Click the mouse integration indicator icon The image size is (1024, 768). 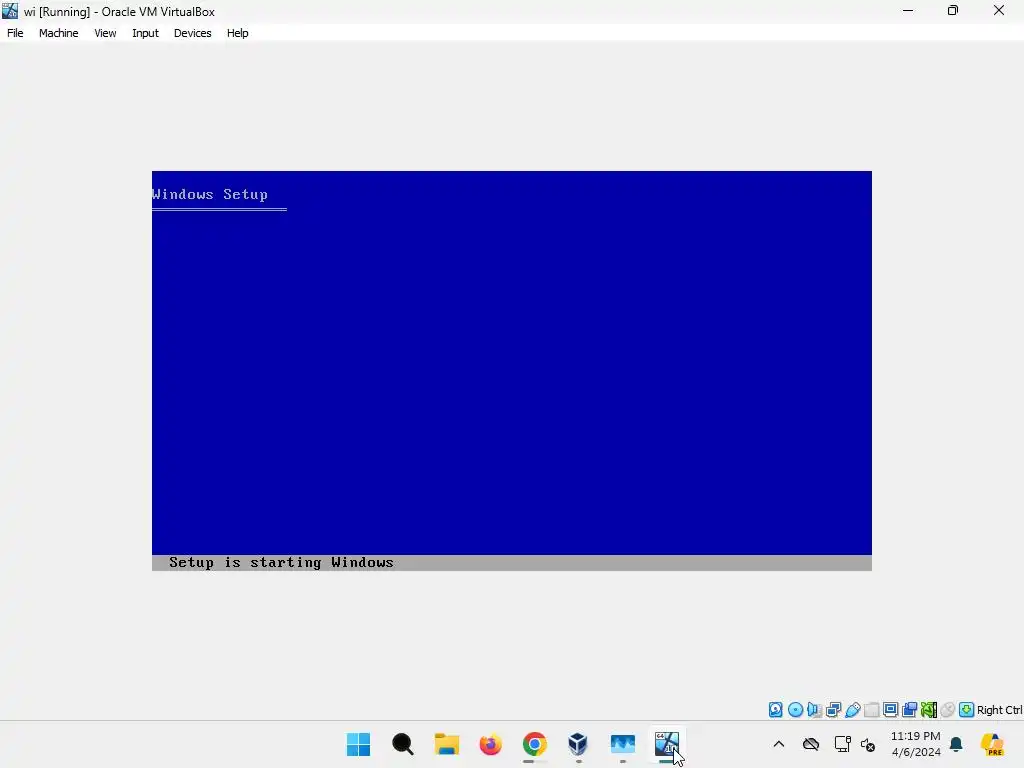(x=948, y=710)
